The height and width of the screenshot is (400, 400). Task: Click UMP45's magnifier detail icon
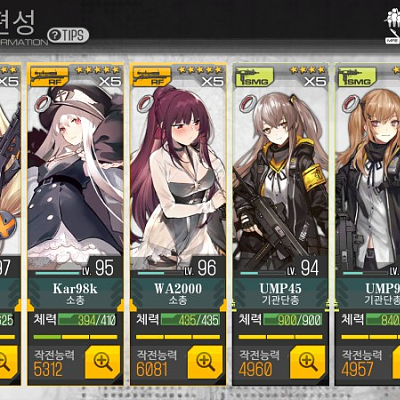click(308, 362)
